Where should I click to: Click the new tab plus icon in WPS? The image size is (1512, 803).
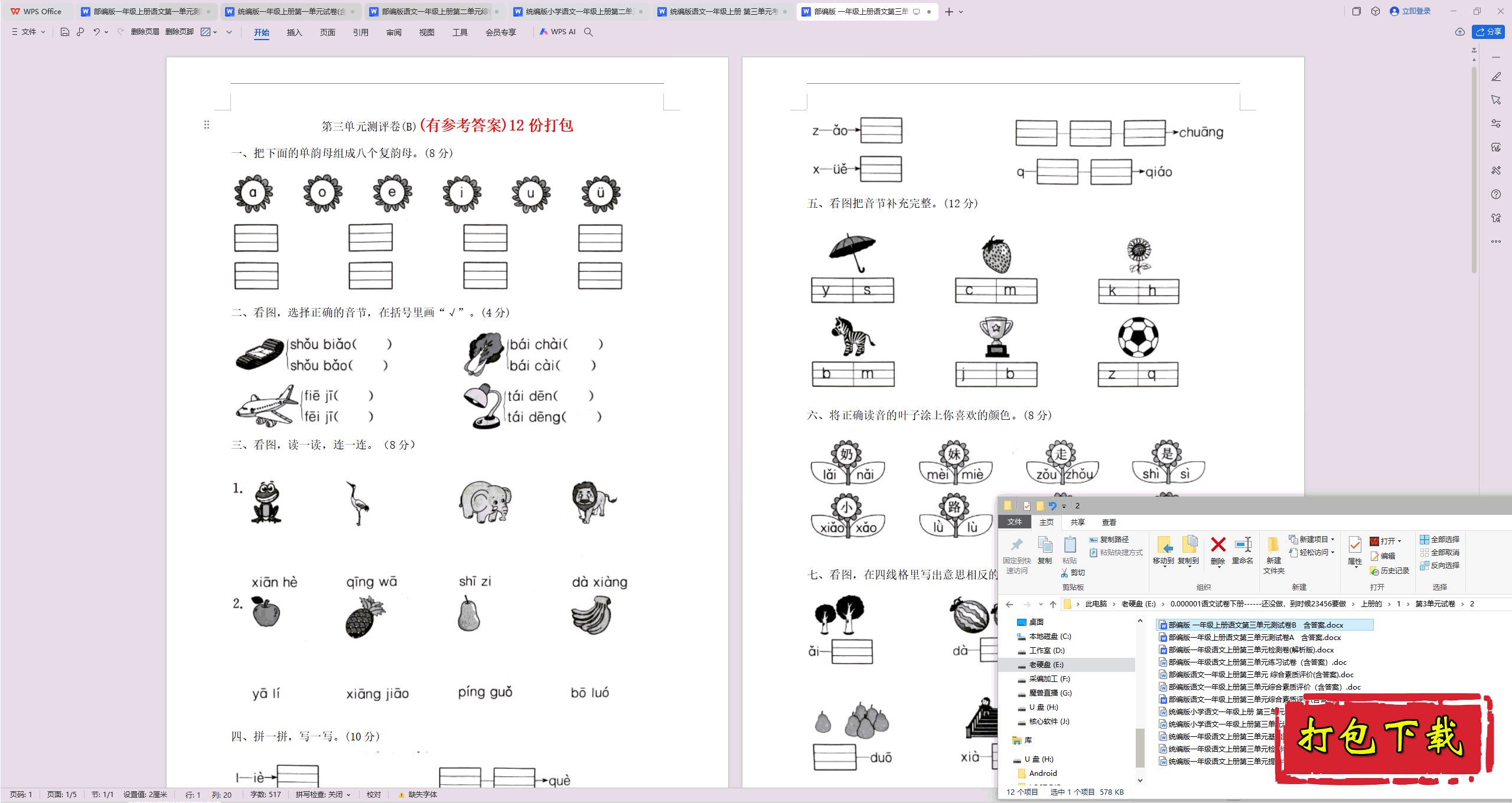pyautogui.click(x=949, y=12)
